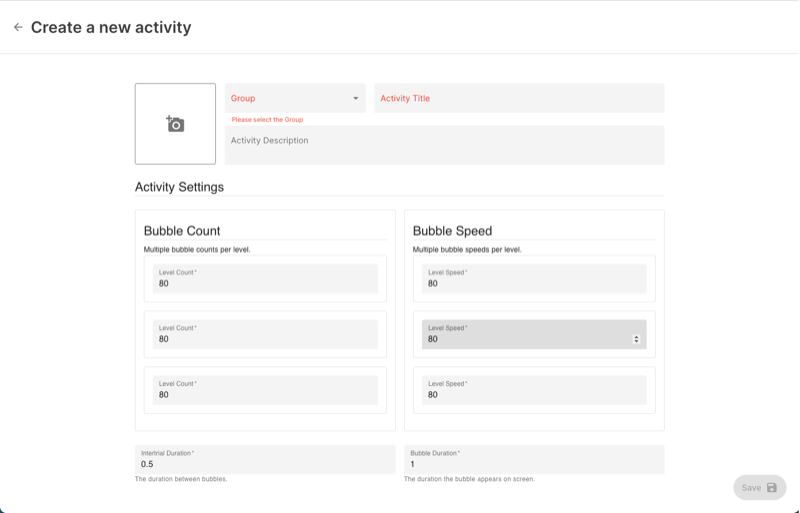This screenshot has width=800, height=513.
Task: Click the first Level Speed field
Action: coord(533,279)
